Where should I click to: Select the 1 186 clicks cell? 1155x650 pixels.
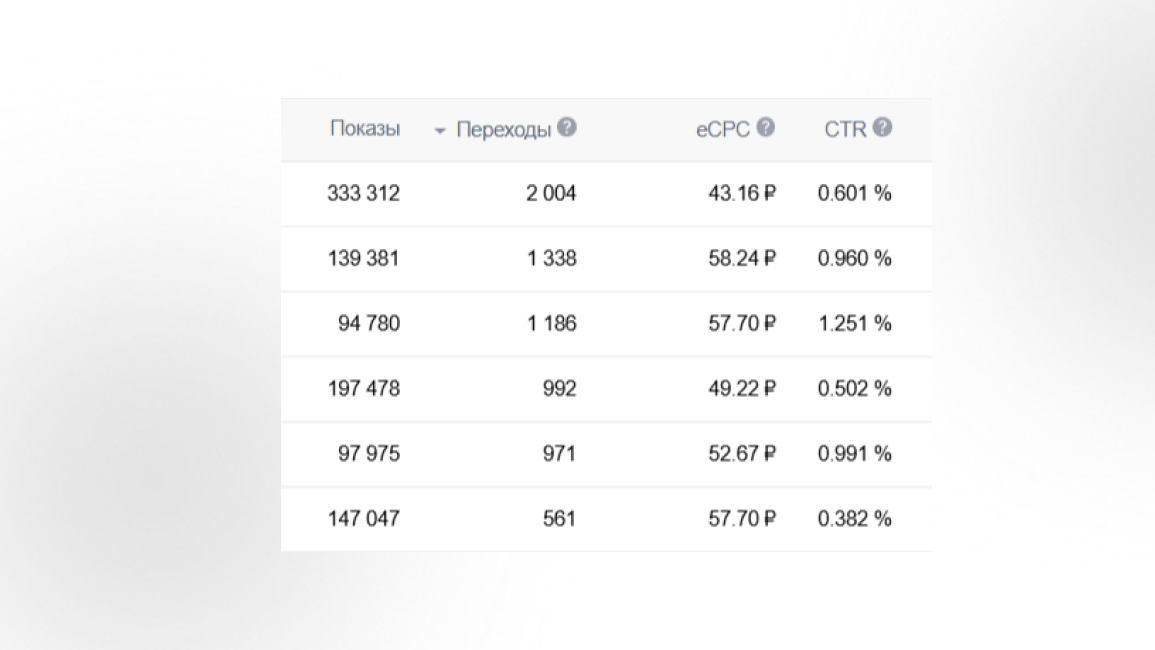coord(552,324)
